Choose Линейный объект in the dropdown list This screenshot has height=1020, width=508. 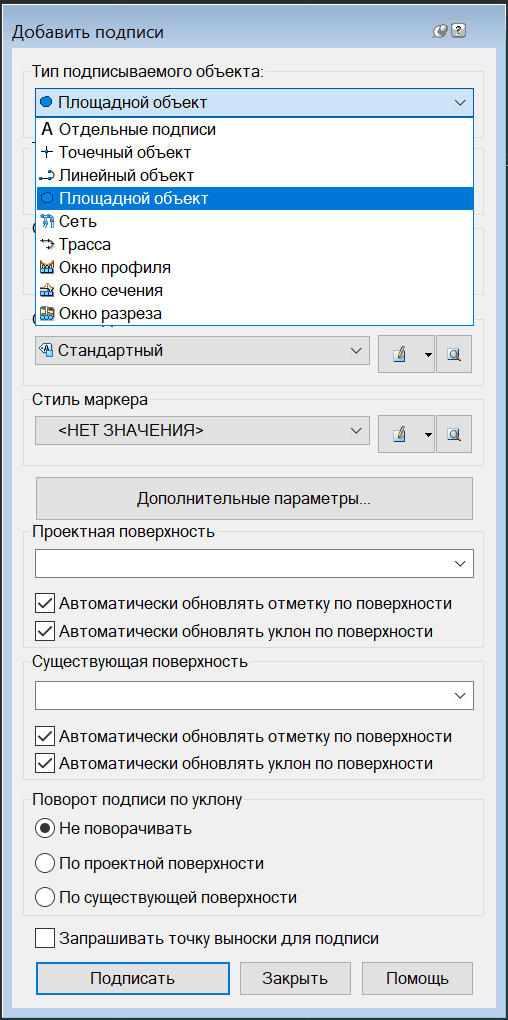254,176
